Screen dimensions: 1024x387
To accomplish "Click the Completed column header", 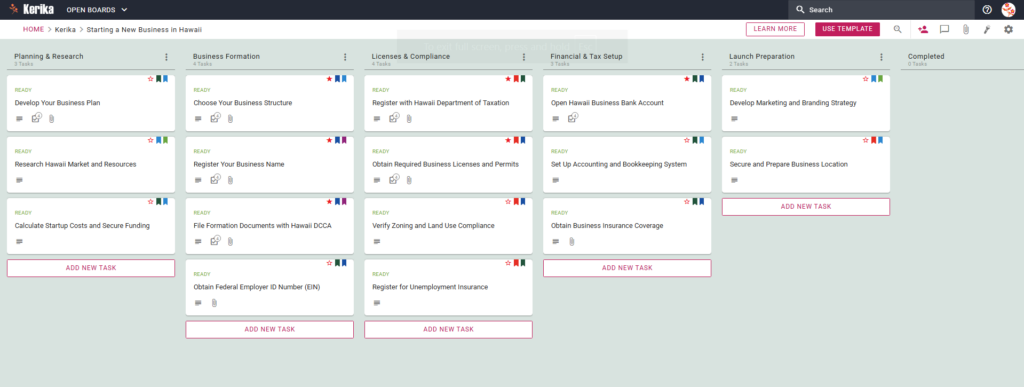I will (926, 57).
